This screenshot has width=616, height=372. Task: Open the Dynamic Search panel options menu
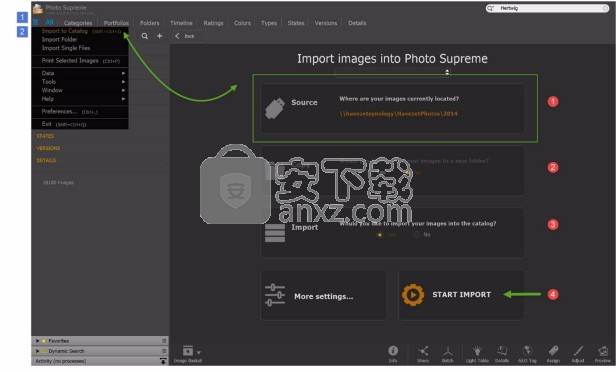[x=164, y=351]
